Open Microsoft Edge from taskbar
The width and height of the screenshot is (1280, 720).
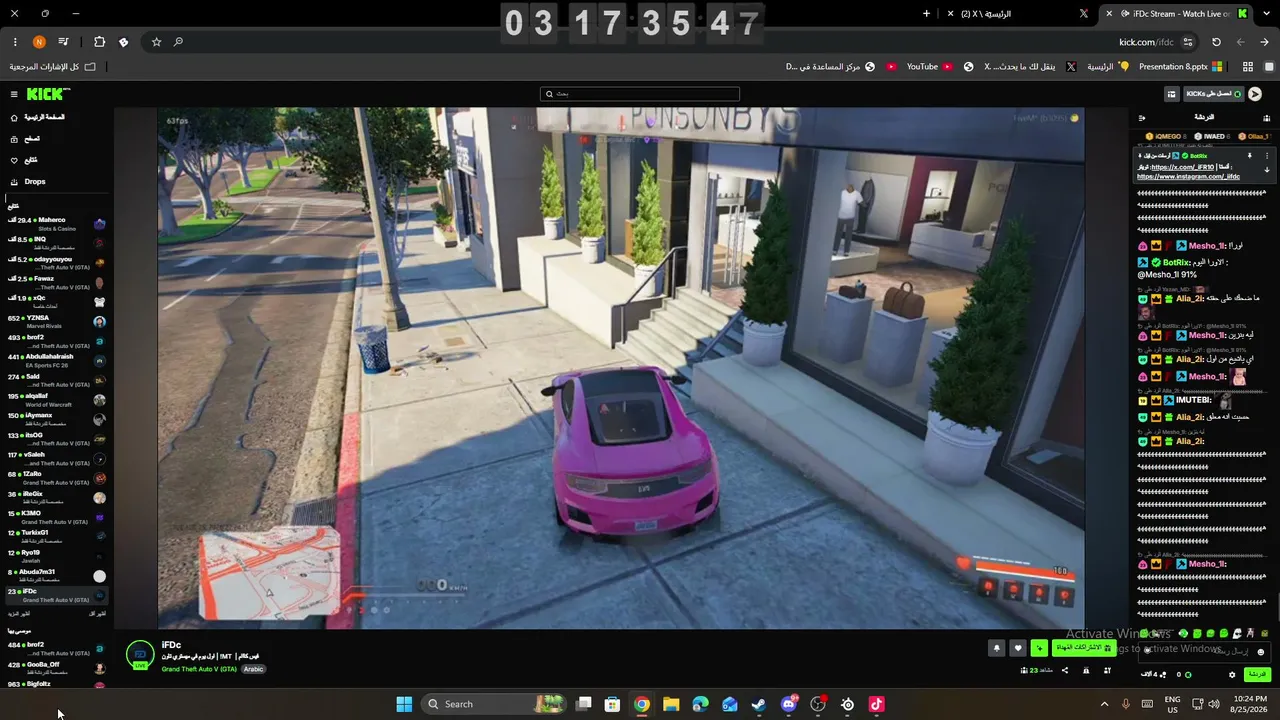point(700,704)
